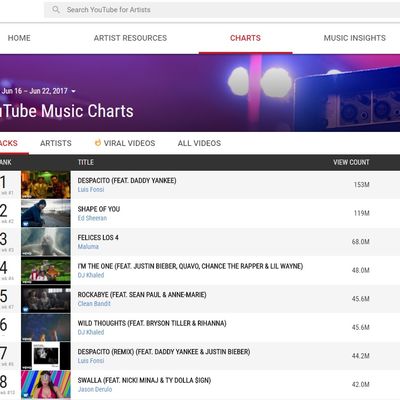
Task: Switch to the ARTISTS chart tab
Action: click(x=56, y=143)
